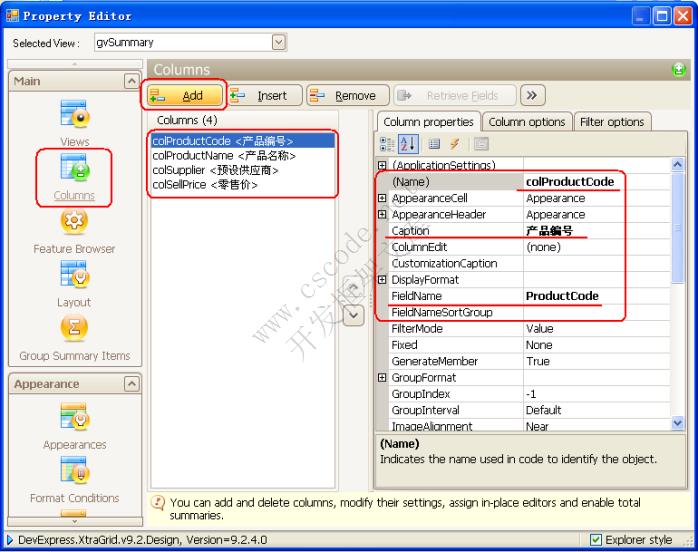The height and width of the screenshot is (552, 698).
Task: Open the Selected View dropdown
Action: click(x=279, y=42)
